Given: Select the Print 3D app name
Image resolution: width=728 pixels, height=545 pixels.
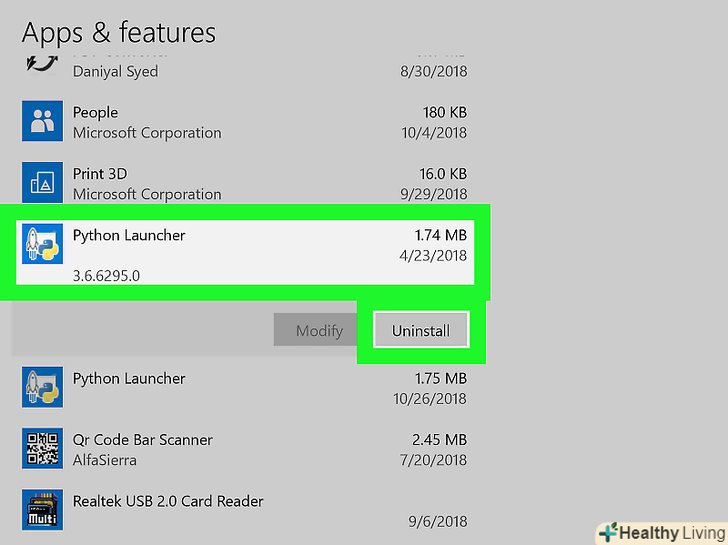Looking at the screenshot, I should pos(100,174).
